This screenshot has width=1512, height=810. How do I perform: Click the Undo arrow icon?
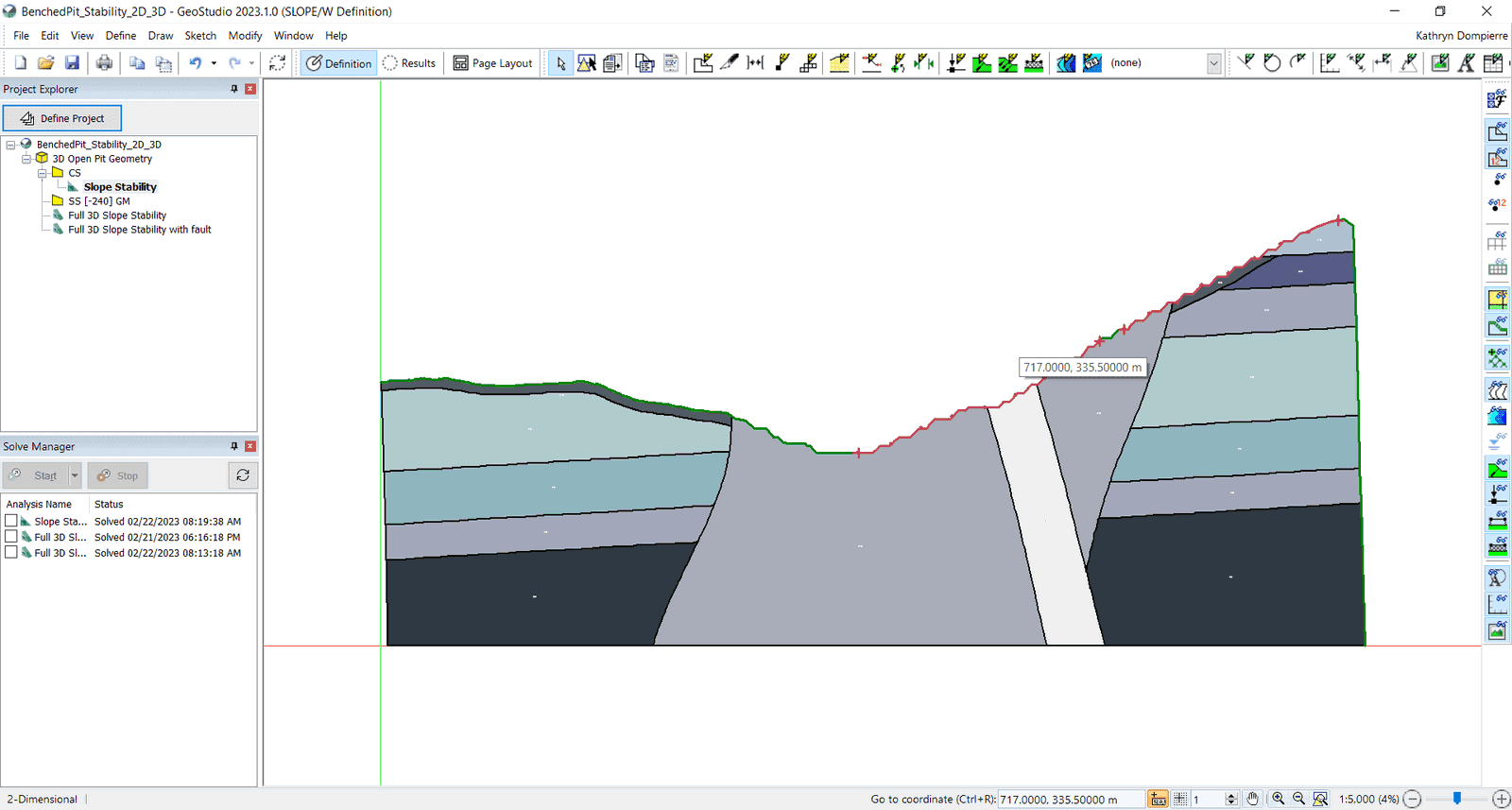[x=195, y=62]
